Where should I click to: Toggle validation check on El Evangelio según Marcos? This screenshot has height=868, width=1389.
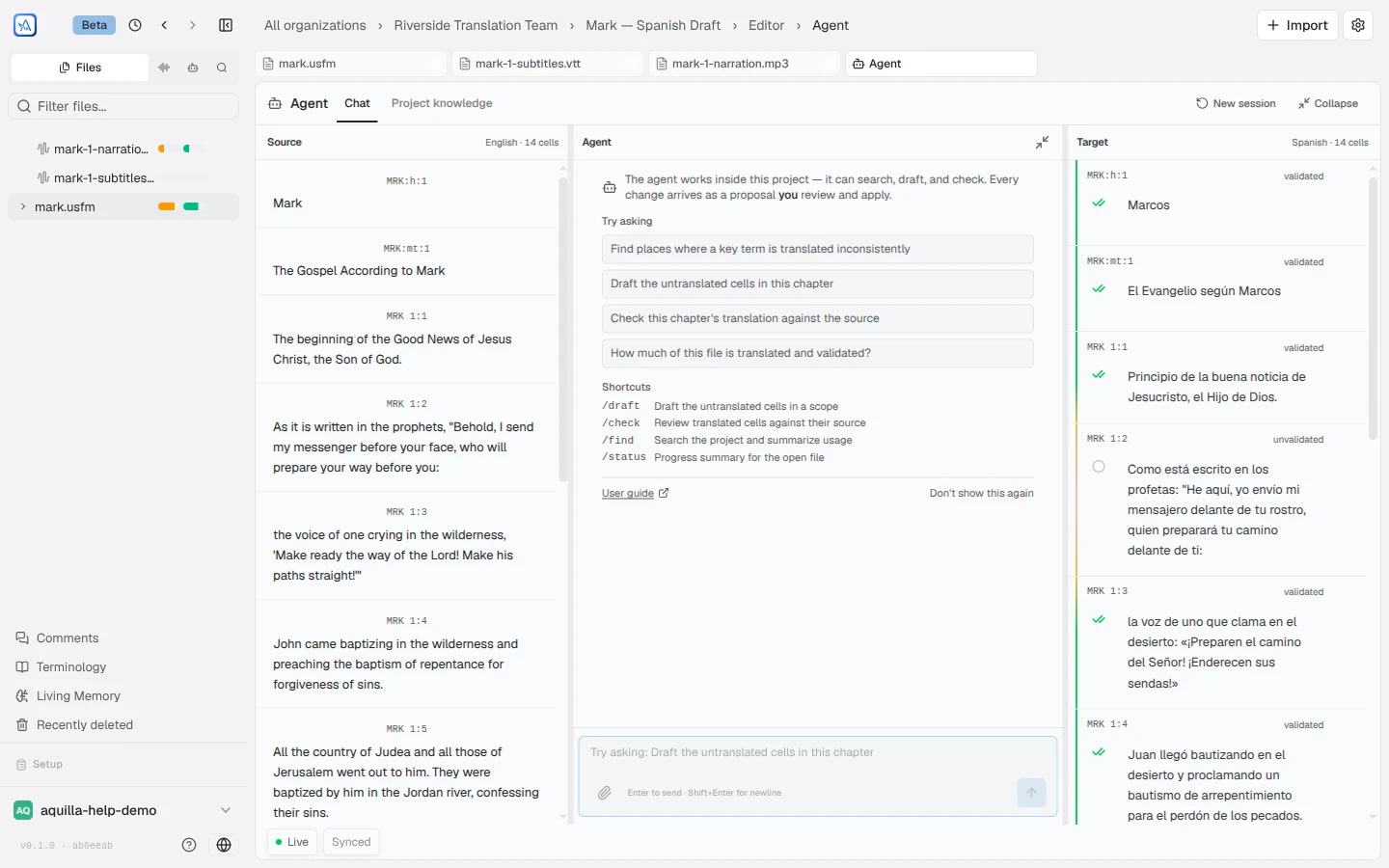pyautogui.click(x=1099, y=289)
